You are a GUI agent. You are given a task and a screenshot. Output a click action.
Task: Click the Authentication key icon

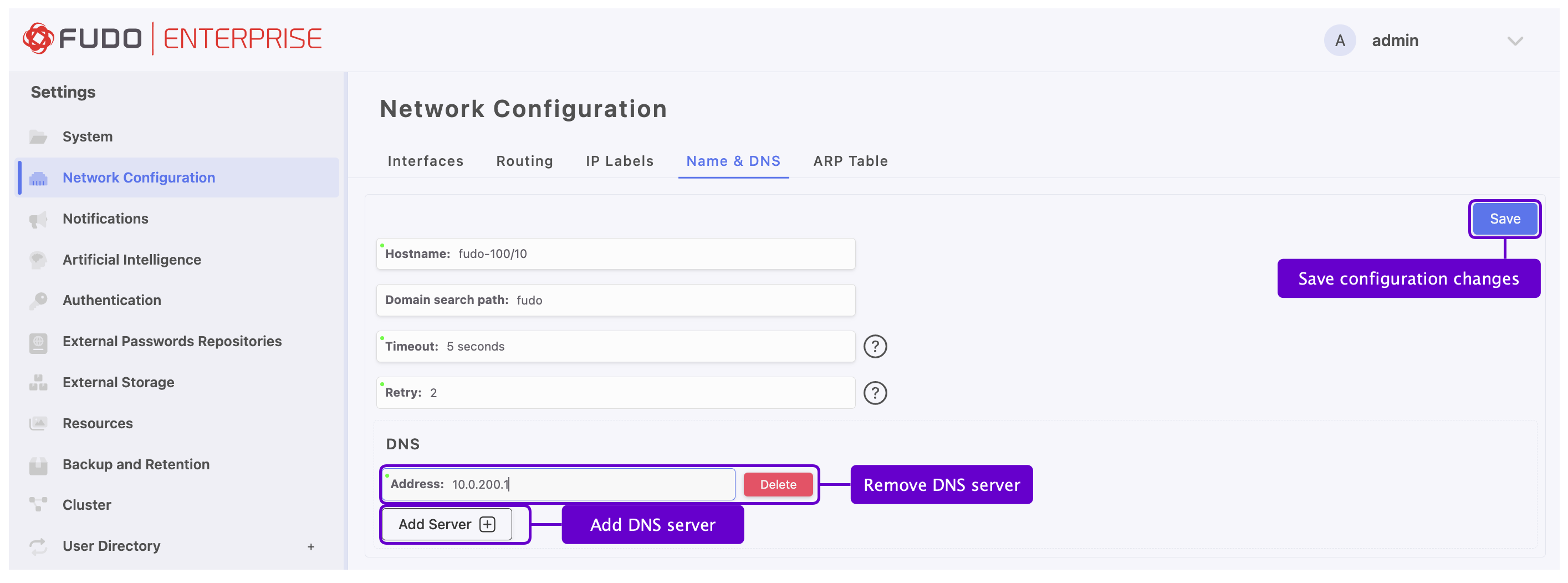pos(38,300)
